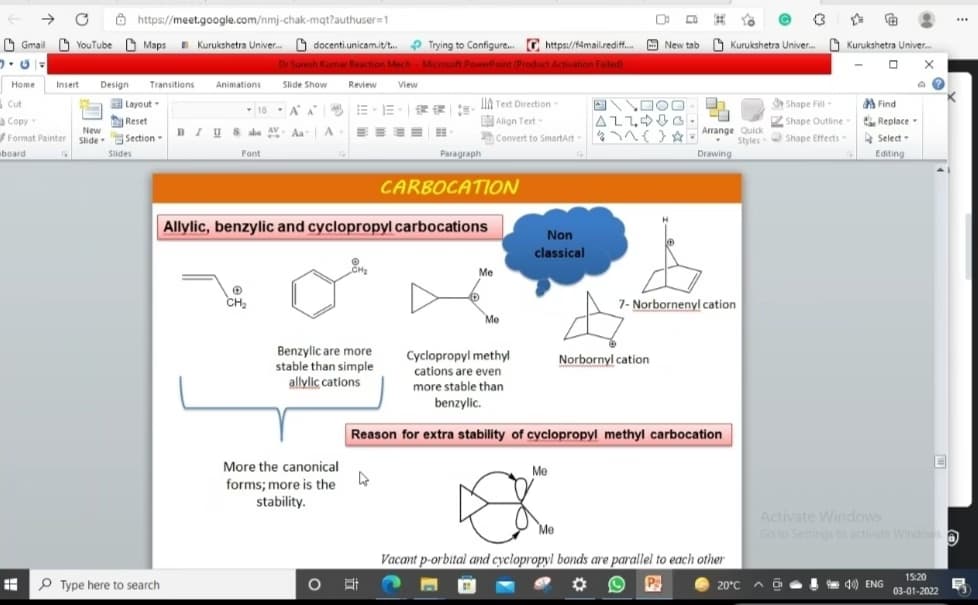The height and width of the screenshot is (605, 978).
Task: Apply italic formatting
Action: pos(198,131)
